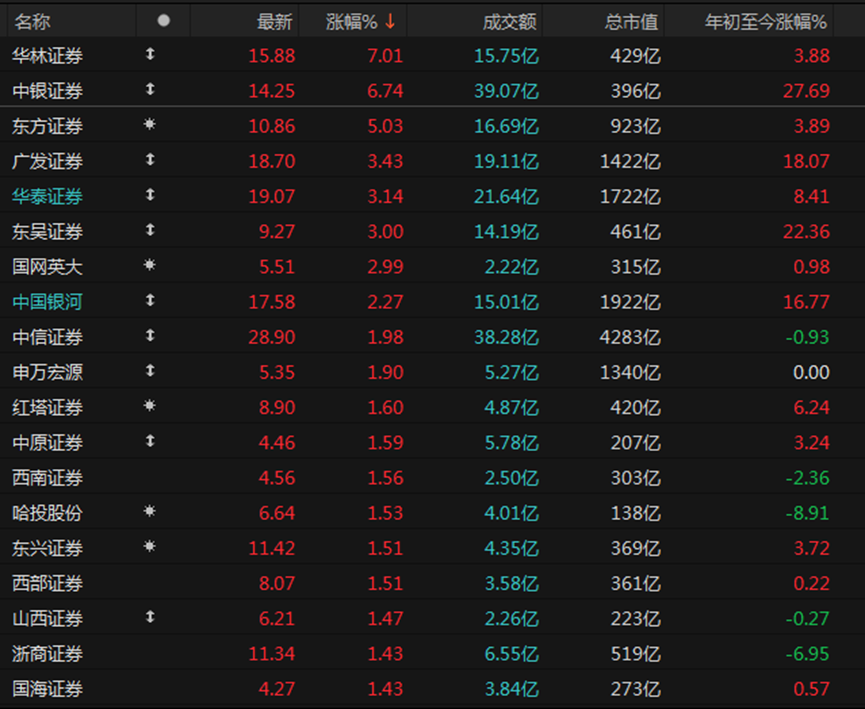Sort the table by the 成交额 column
865x709 pixels.
[509, 21]
